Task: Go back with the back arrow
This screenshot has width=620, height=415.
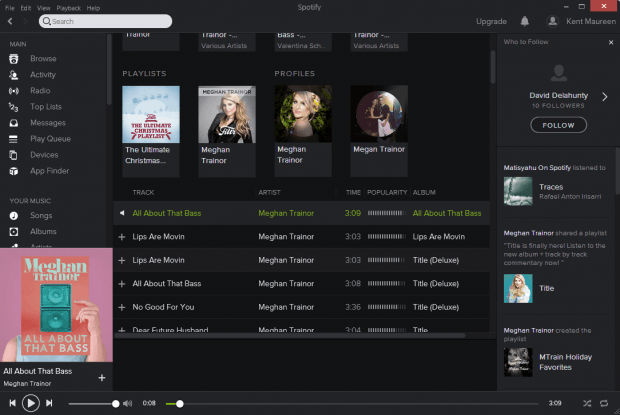Action: (10, 21)
